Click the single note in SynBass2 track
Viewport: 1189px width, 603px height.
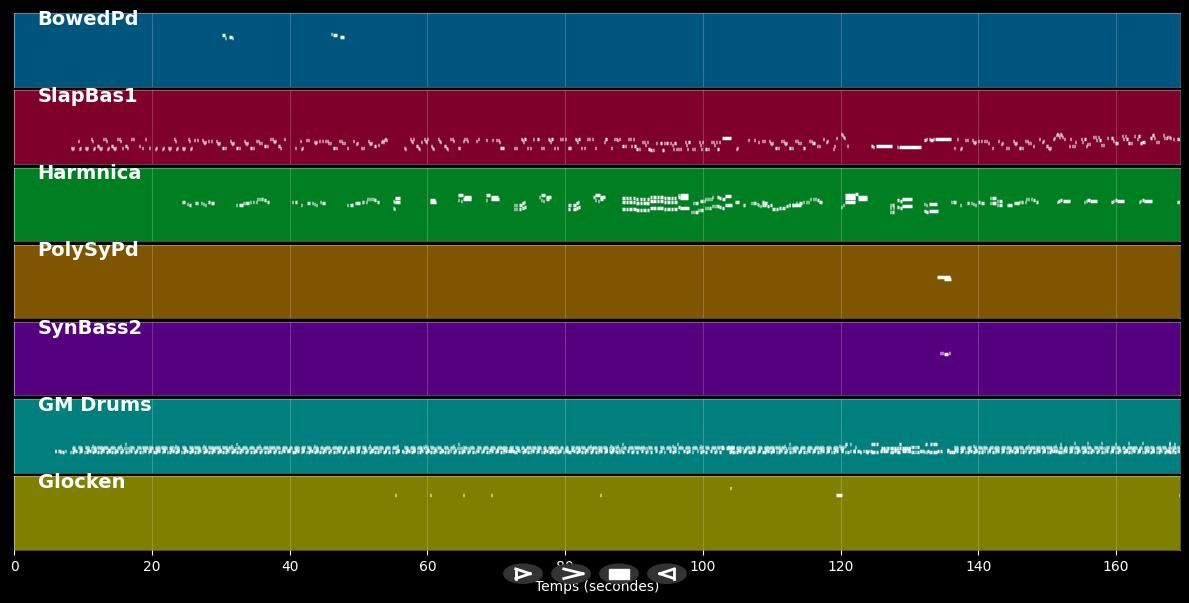click(945, 354)
